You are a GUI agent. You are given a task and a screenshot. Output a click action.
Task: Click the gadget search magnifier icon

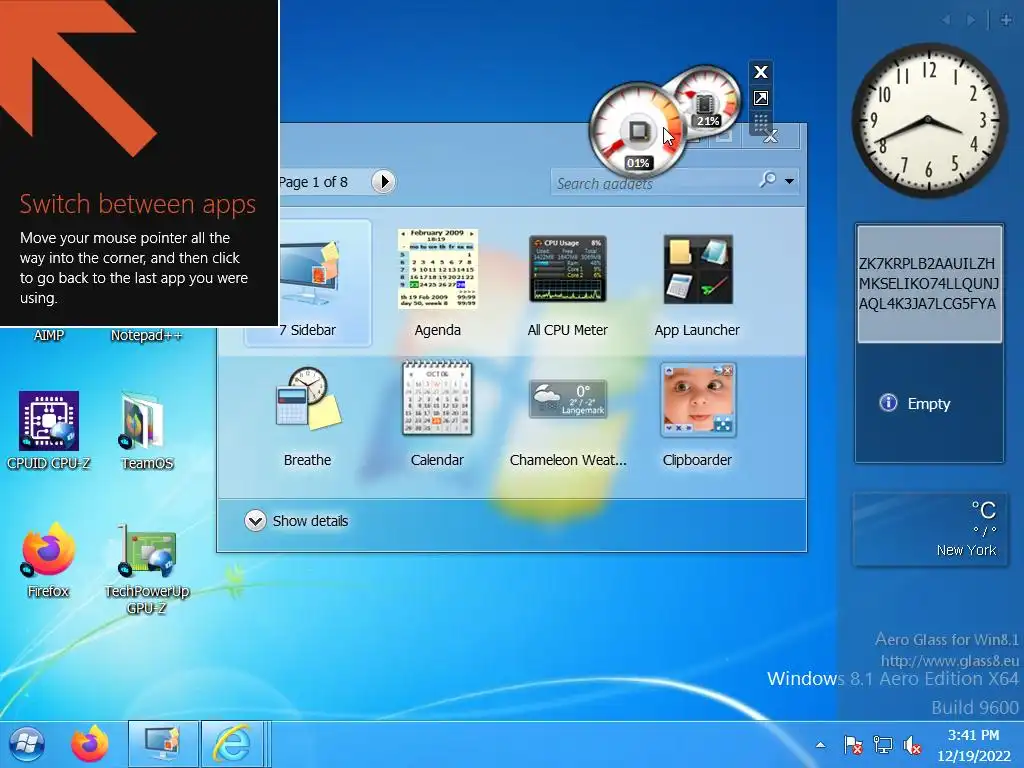pyautogui.click(x=768, y=179)
